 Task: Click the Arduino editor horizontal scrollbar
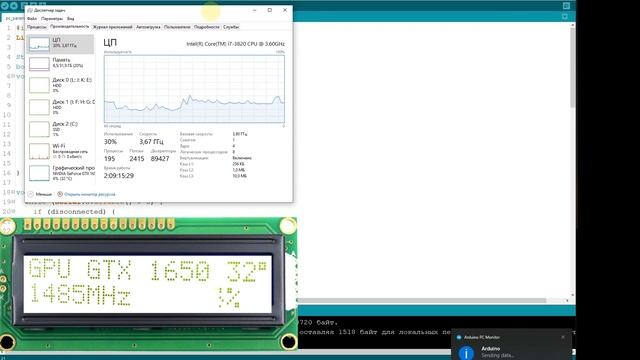coord(422,301)
